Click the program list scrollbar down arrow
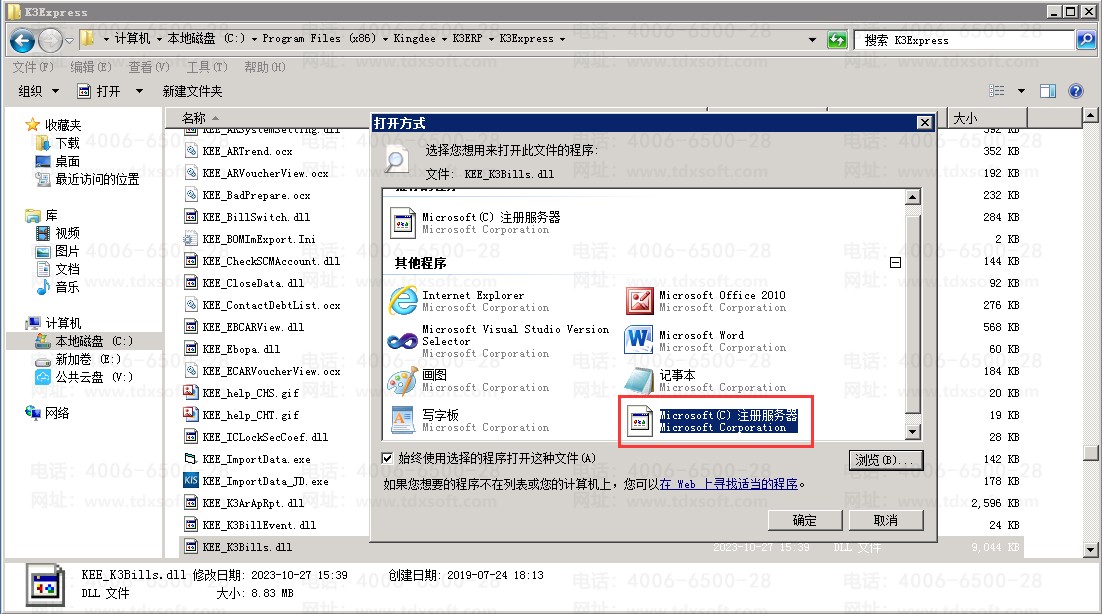The image size is (1102, 614). coord(912,432)
